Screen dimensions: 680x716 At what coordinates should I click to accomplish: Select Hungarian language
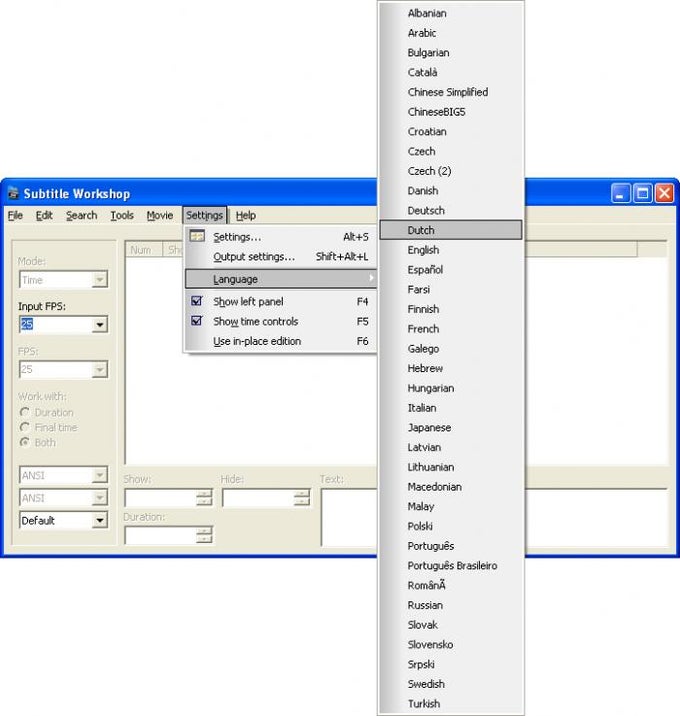451,388
